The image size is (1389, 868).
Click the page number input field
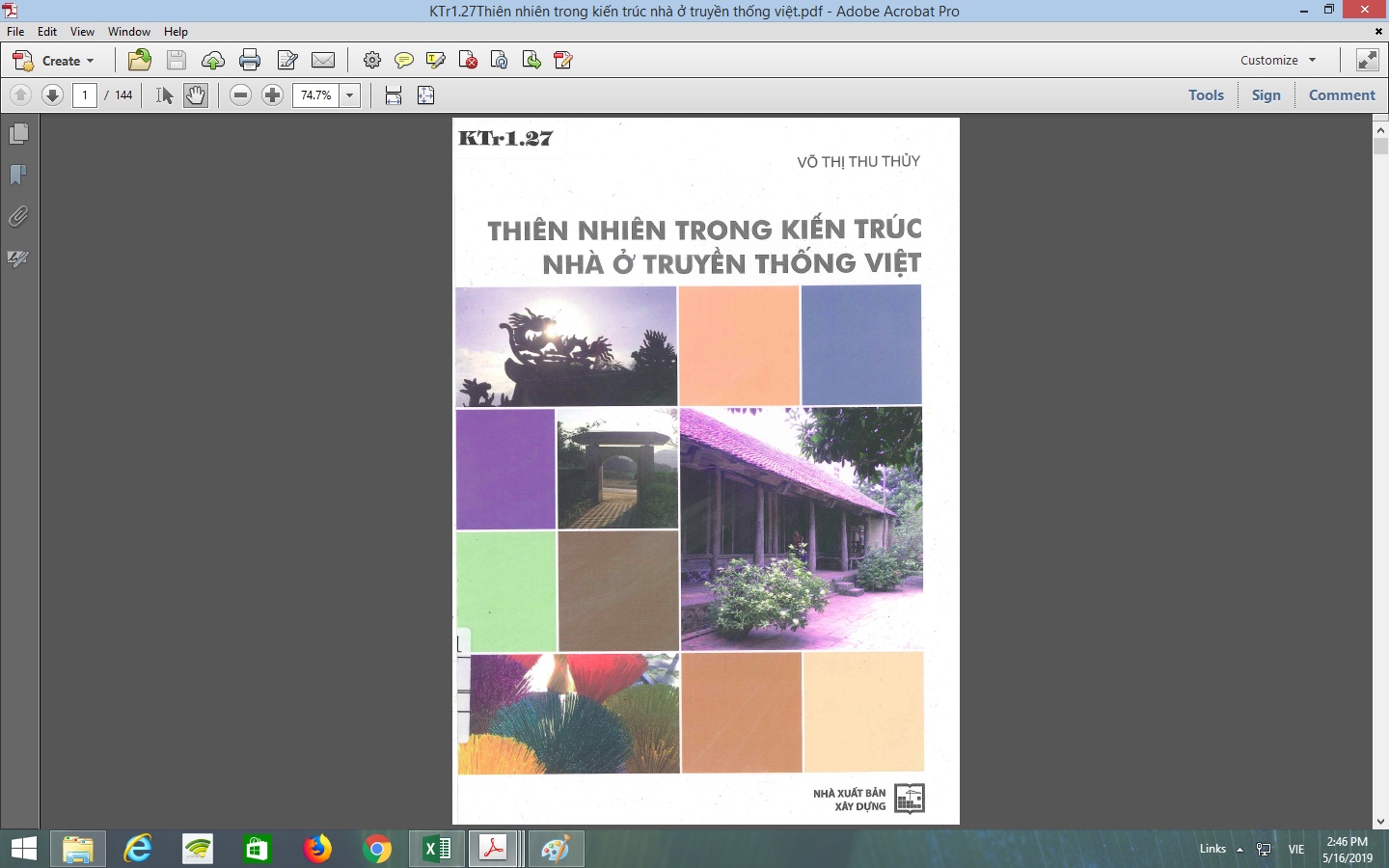click(x=85, y=95)
